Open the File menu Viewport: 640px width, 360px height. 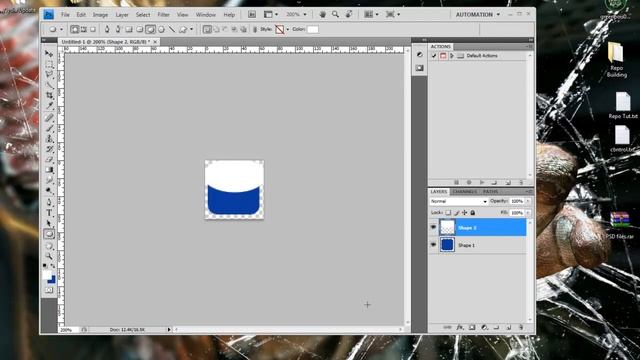click(65, 15)
